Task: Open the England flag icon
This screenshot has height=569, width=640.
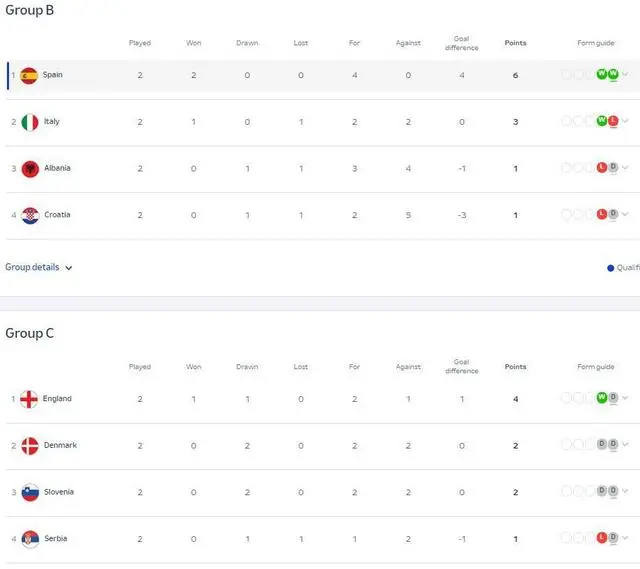Action: [29, 399]
